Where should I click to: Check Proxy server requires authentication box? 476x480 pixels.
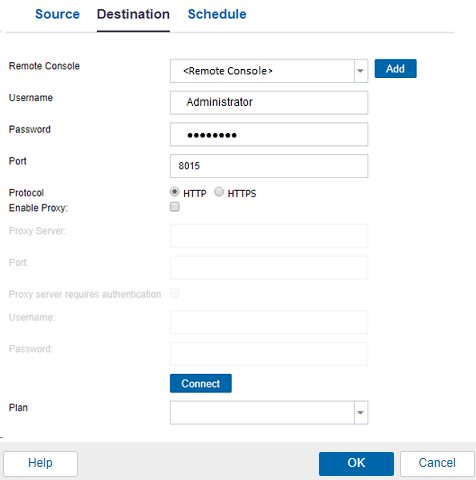click(175, 293)
